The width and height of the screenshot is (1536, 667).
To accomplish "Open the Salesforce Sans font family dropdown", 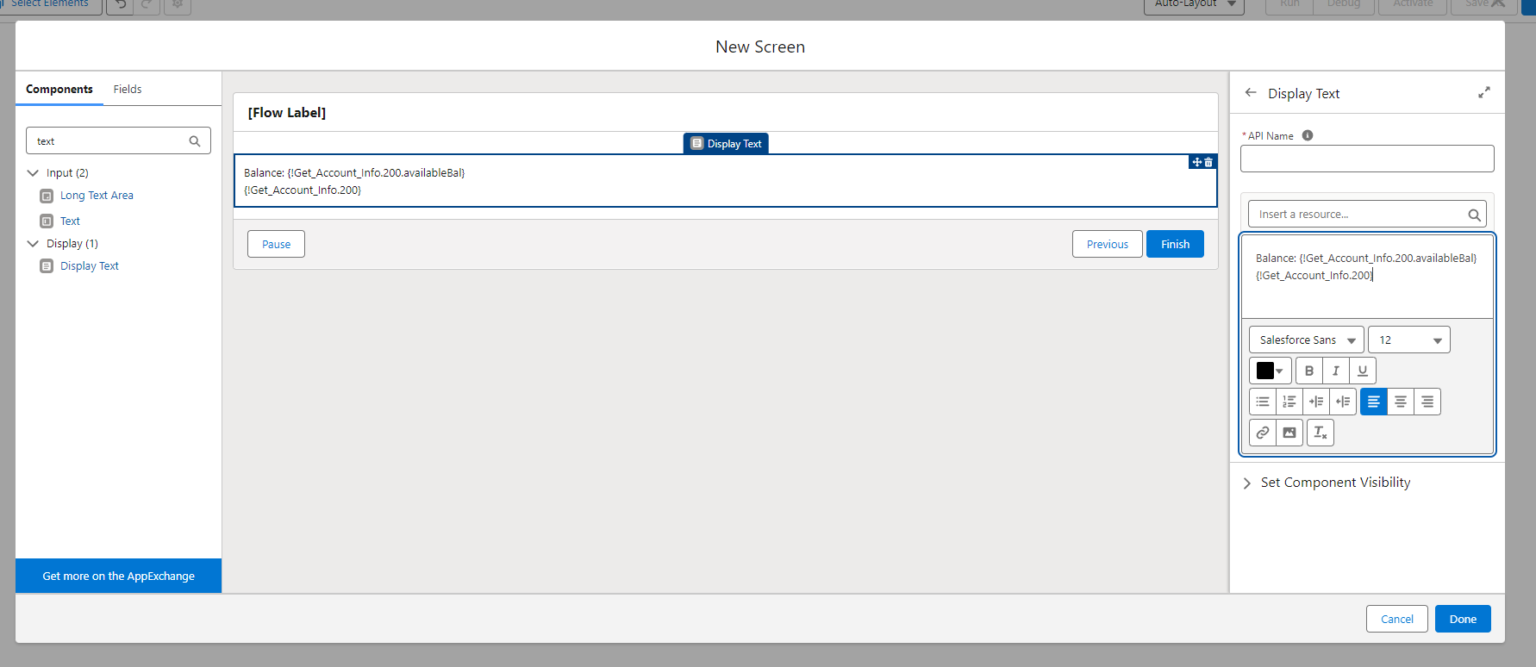I will pos(1305,339).
